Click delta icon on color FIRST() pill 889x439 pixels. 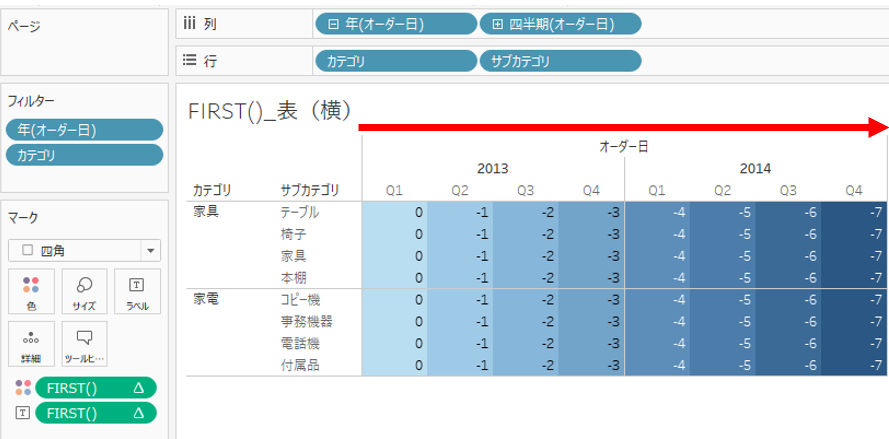click(x=138, y=389)
